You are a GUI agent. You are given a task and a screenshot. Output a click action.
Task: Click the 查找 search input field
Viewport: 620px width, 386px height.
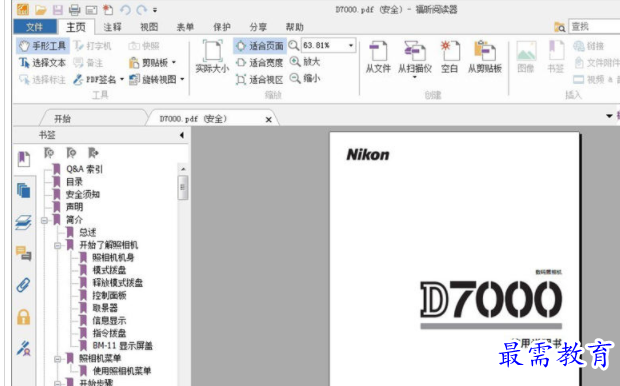click(x=594, y=26)
